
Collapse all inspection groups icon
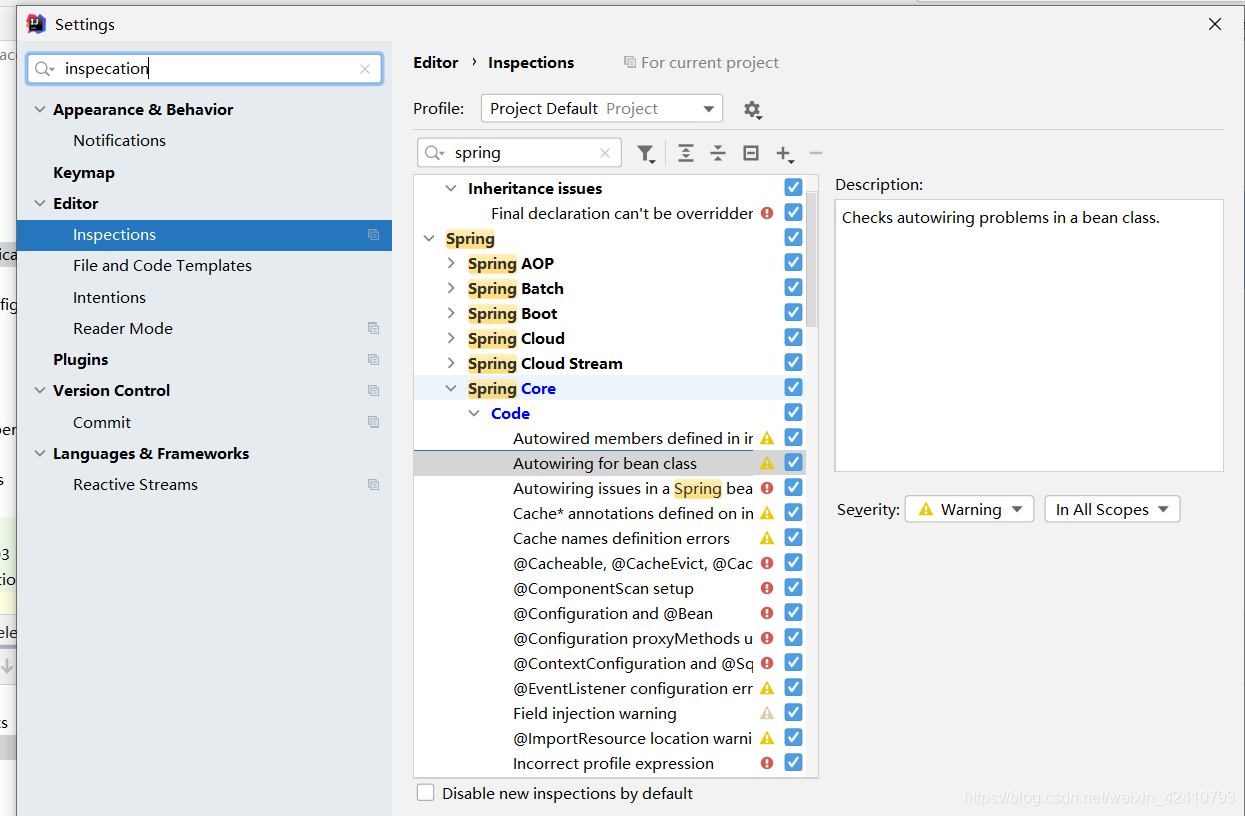[x=718, y=153]
